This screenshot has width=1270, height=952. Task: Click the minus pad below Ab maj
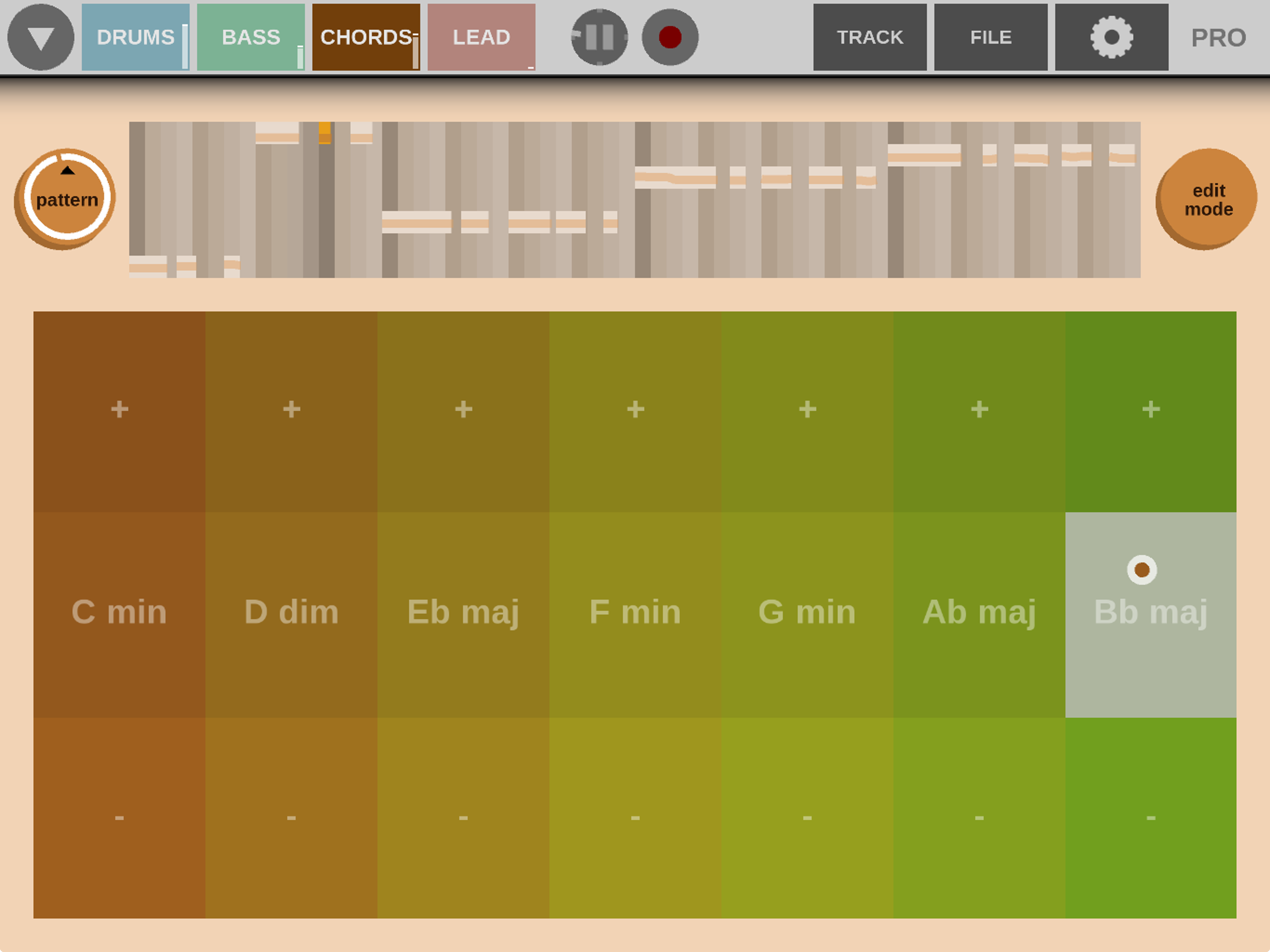coord(979,818)
